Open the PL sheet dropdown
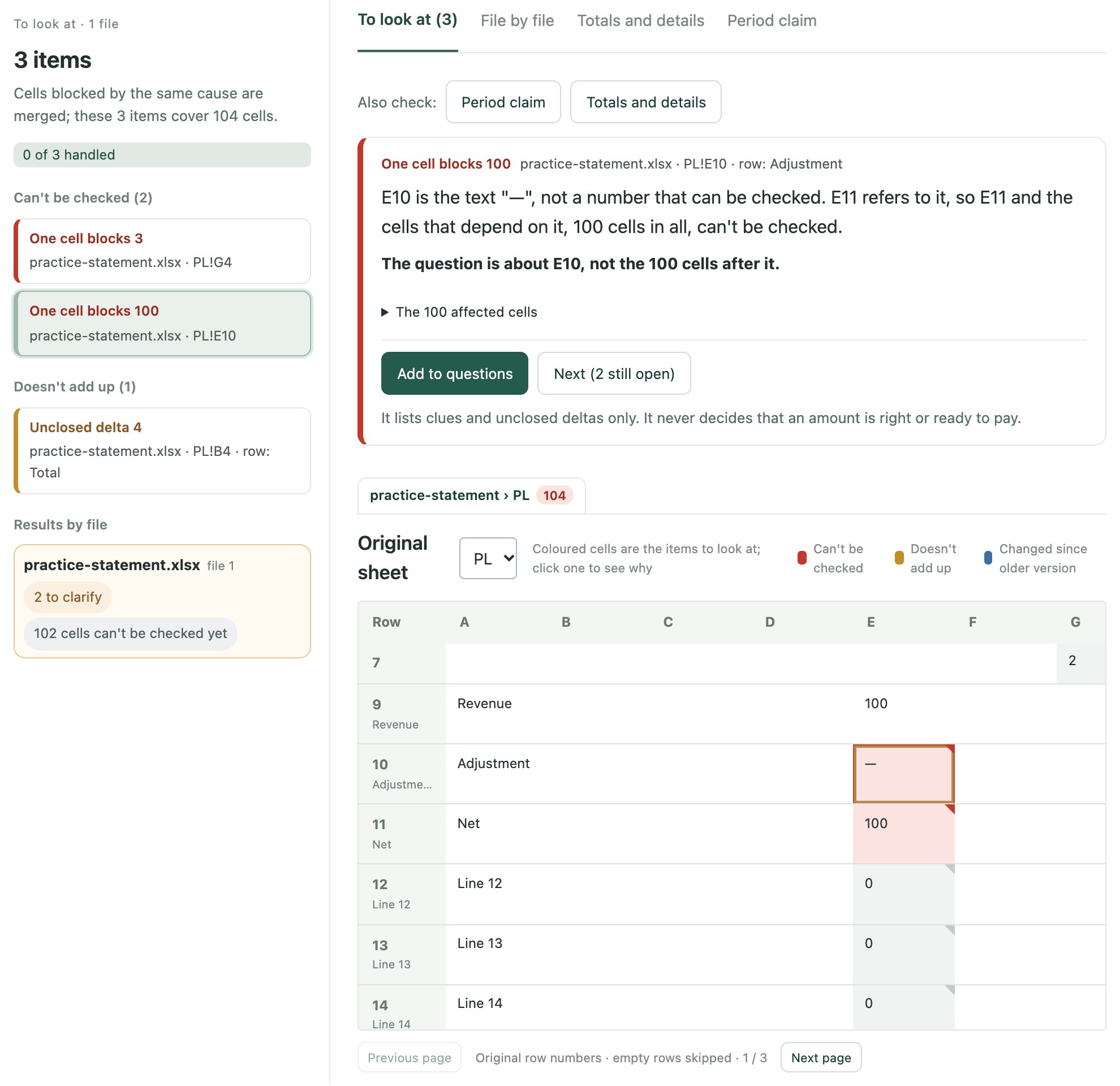1120x1086 pixels. (x=489, y=559)
